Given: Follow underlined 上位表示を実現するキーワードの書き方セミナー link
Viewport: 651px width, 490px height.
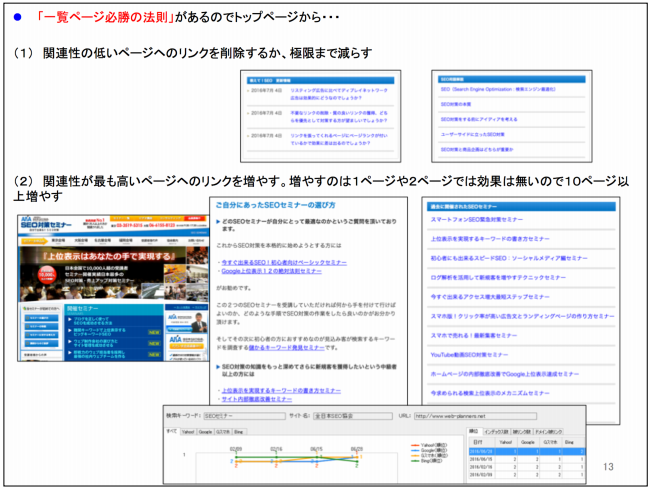Looking at the screenshot, I should point(281,391).
